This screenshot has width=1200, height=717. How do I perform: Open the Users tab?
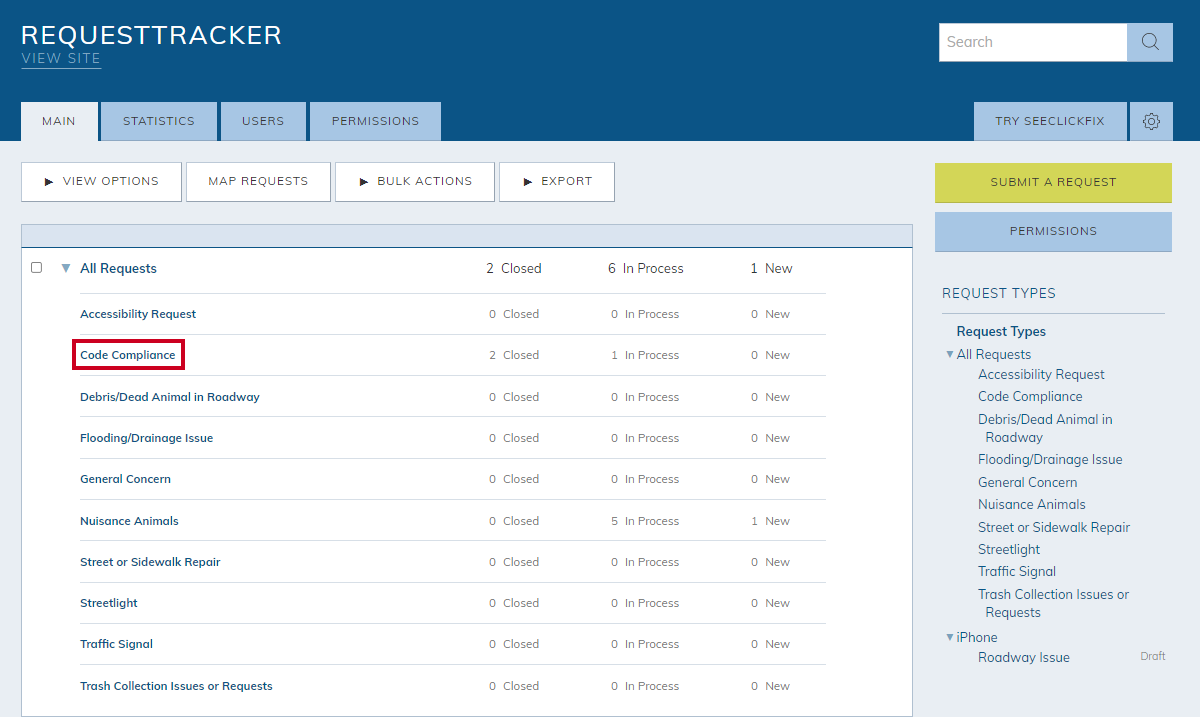[263, 121]
